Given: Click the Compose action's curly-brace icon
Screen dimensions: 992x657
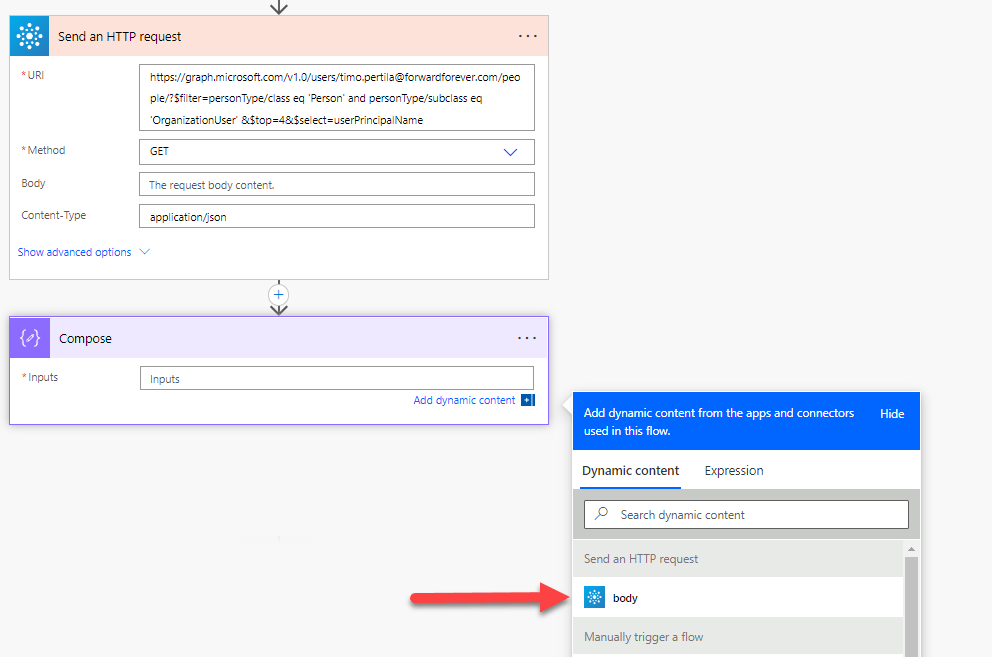Looking at the screenshot, I should coord(30,338).
